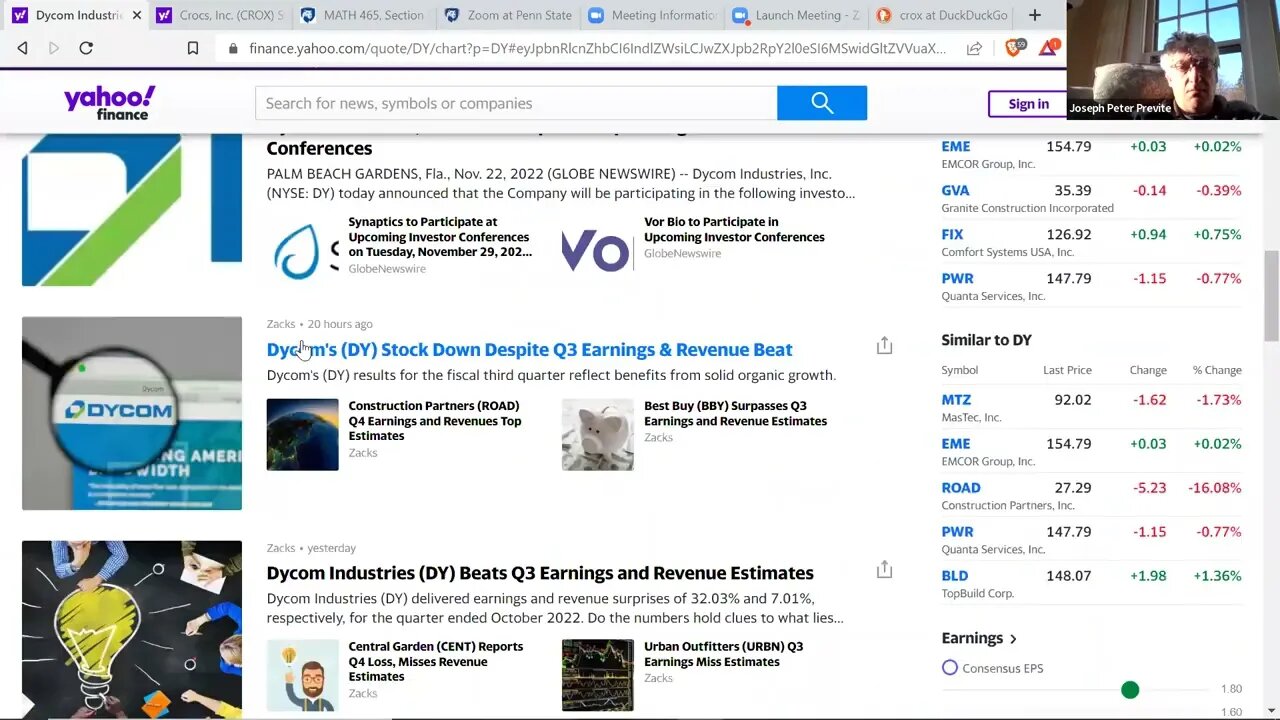Click the Yahoo Finance logo

[110, 102]
